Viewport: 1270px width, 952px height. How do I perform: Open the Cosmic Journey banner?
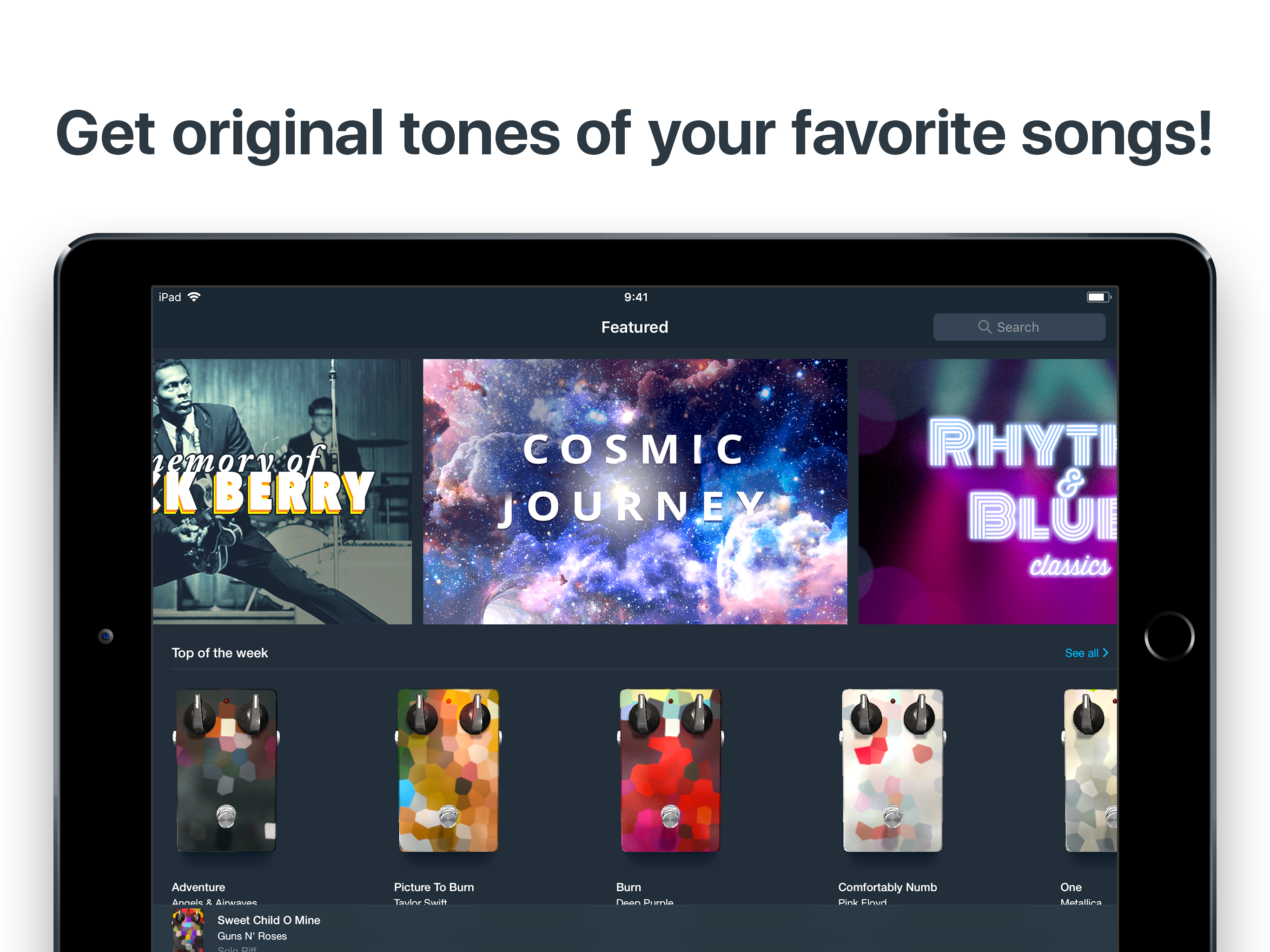[635, 491]
